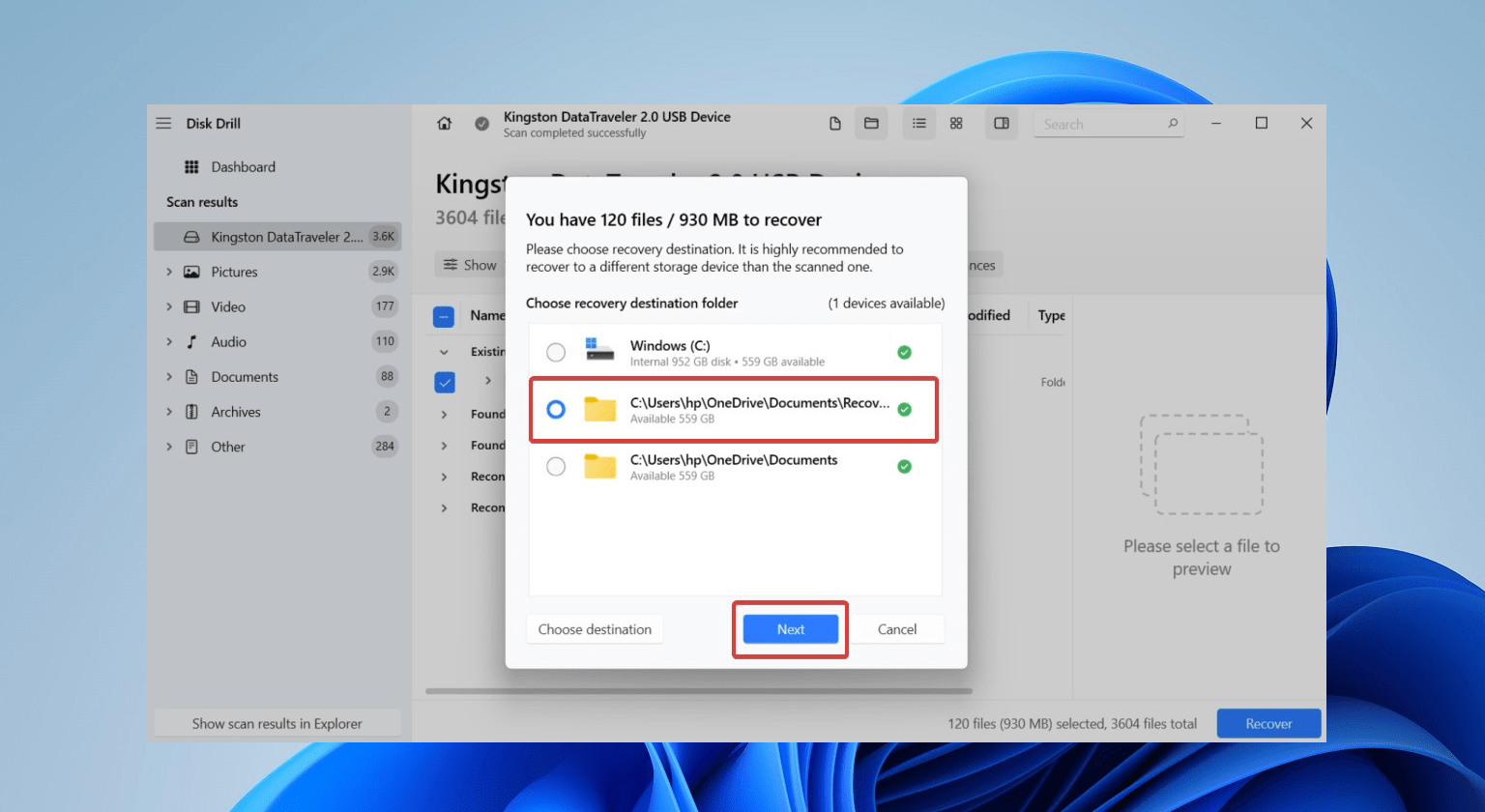Click Choose destination button

point(595,629)
